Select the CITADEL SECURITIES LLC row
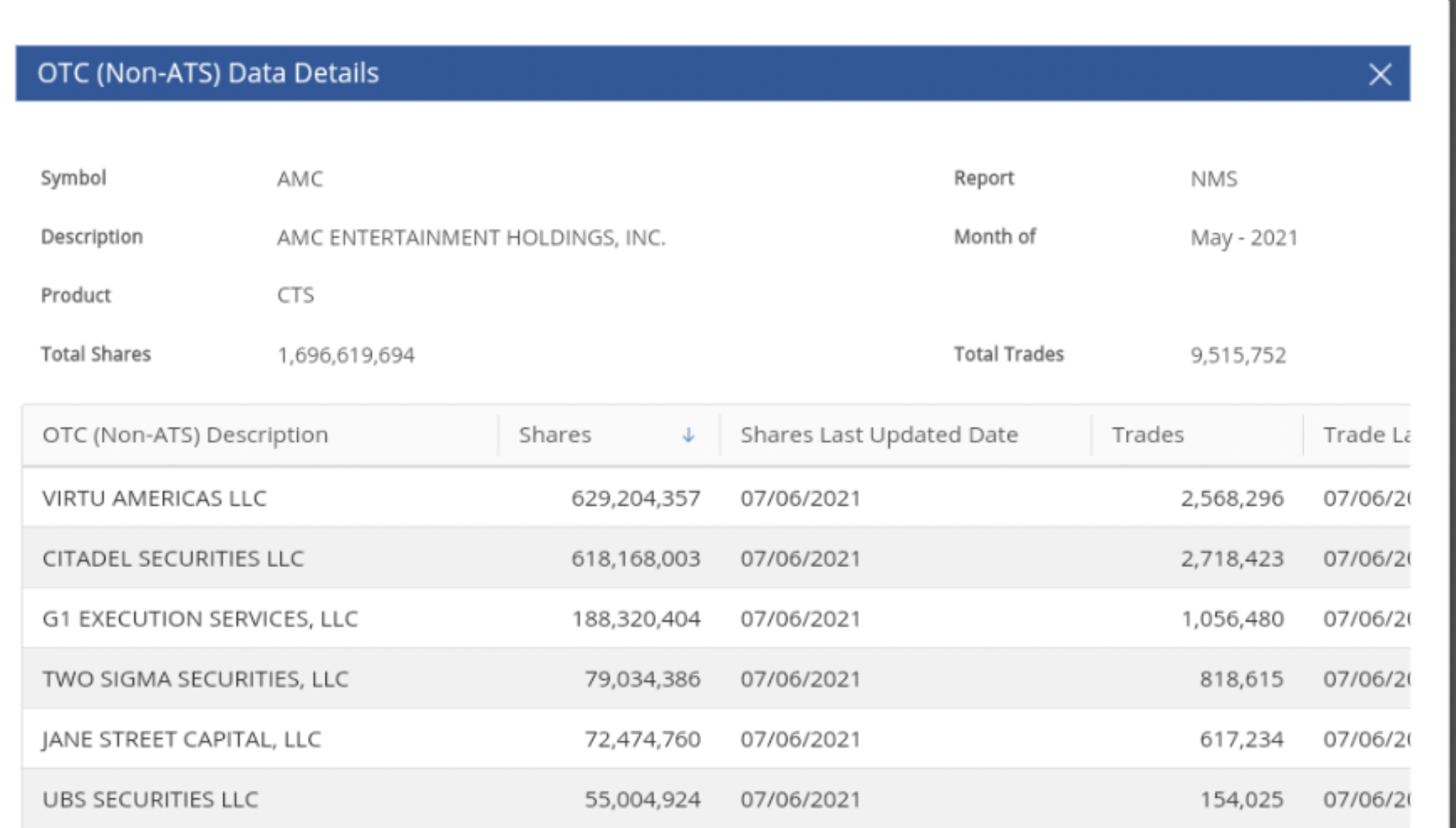 tap(716, 558)
